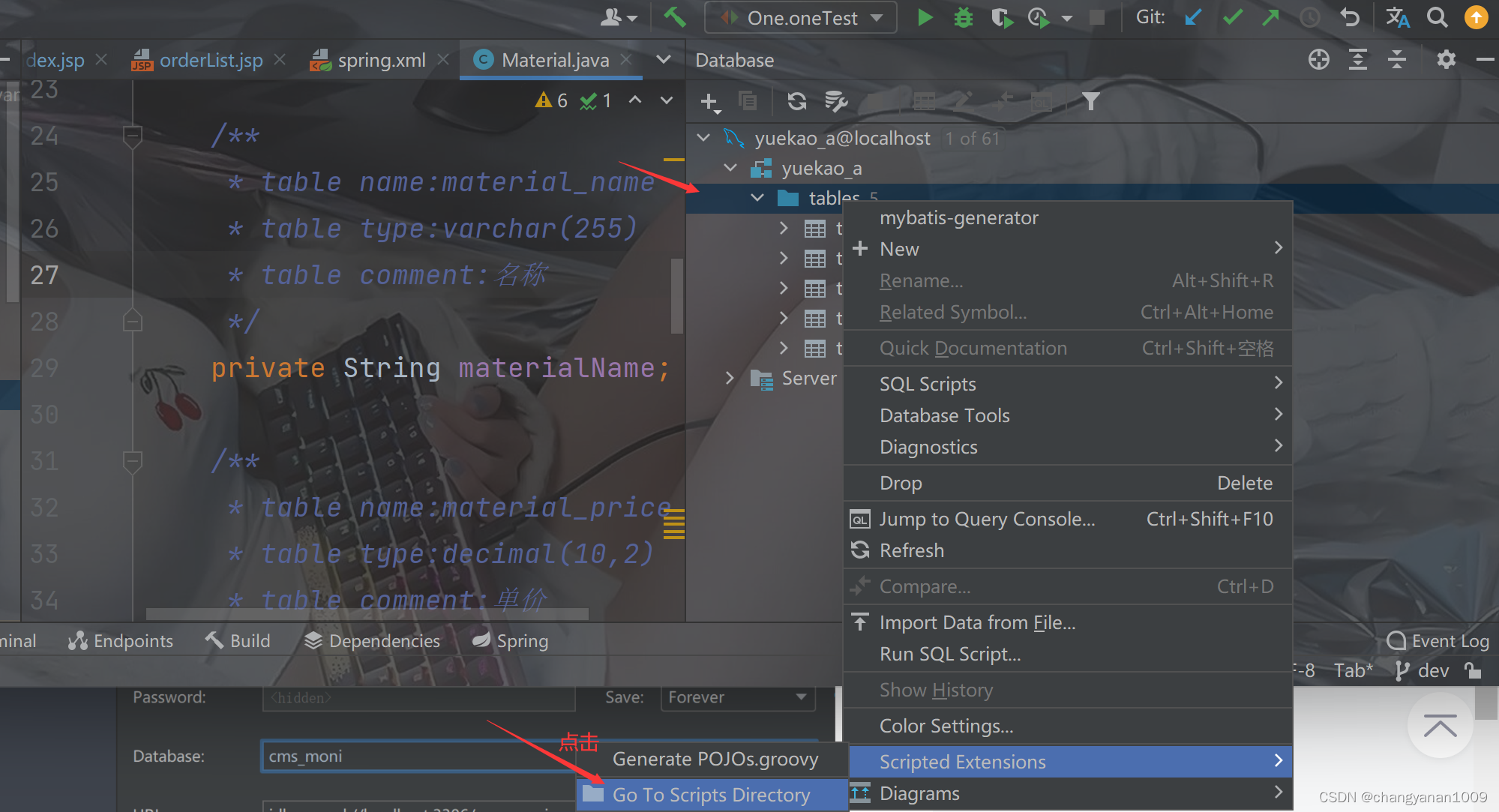Click the Git update project arrow
The height and width of the screenshot is (812, 1499).
click(1193, 17)
